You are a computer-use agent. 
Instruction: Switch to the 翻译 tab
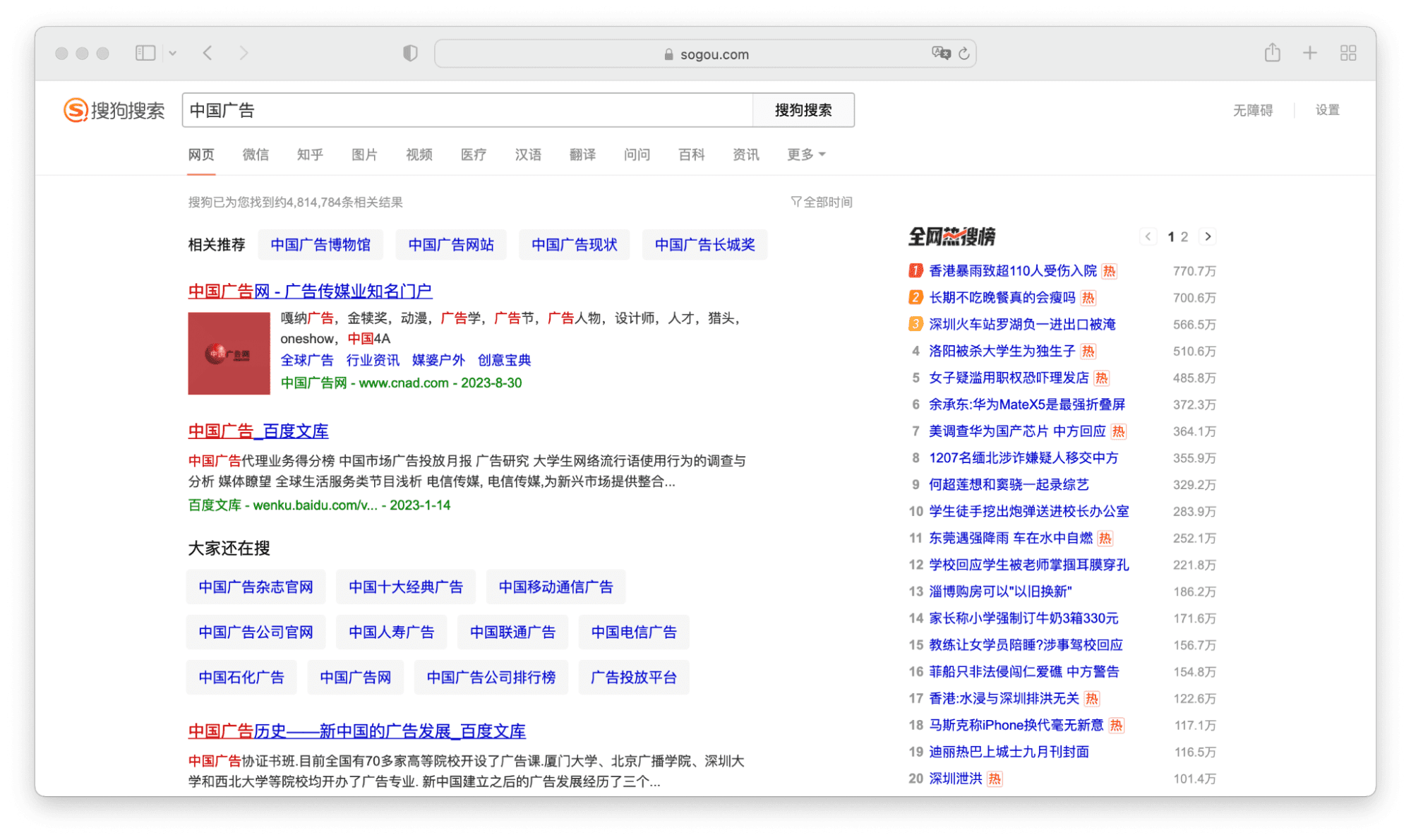[582, 155]
